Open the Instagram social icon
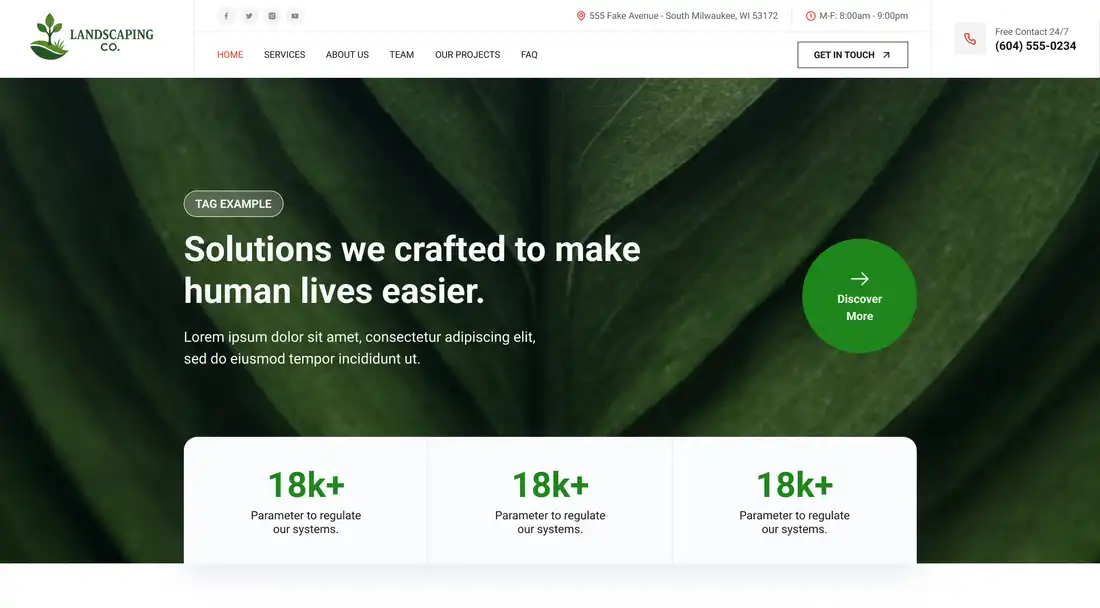Image resolution: width=1100 pixels, height=608 pixels. point(271,15)
